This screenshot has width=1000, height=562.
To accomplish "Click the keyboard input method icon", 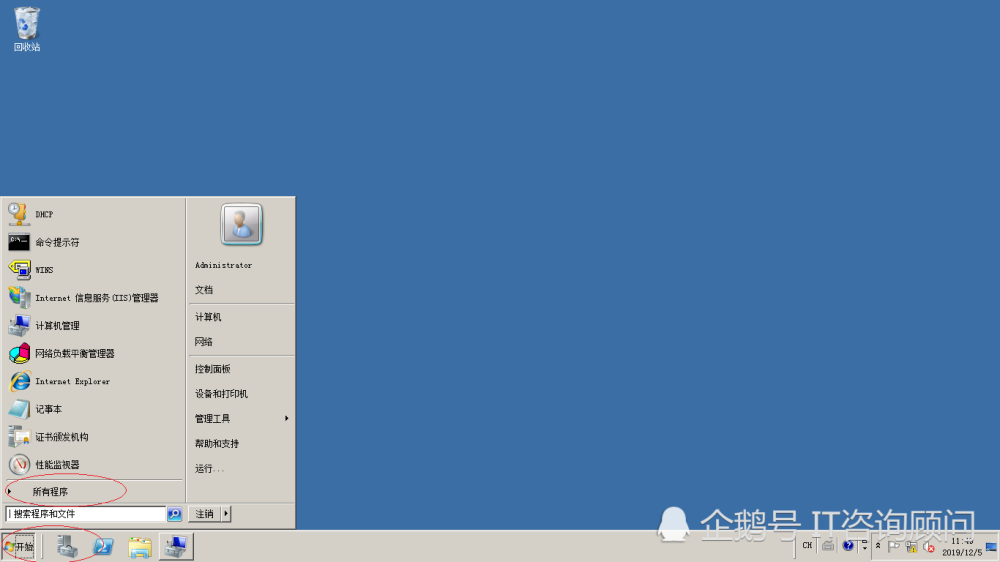I will pyautogui.click(x=828, y=545).
